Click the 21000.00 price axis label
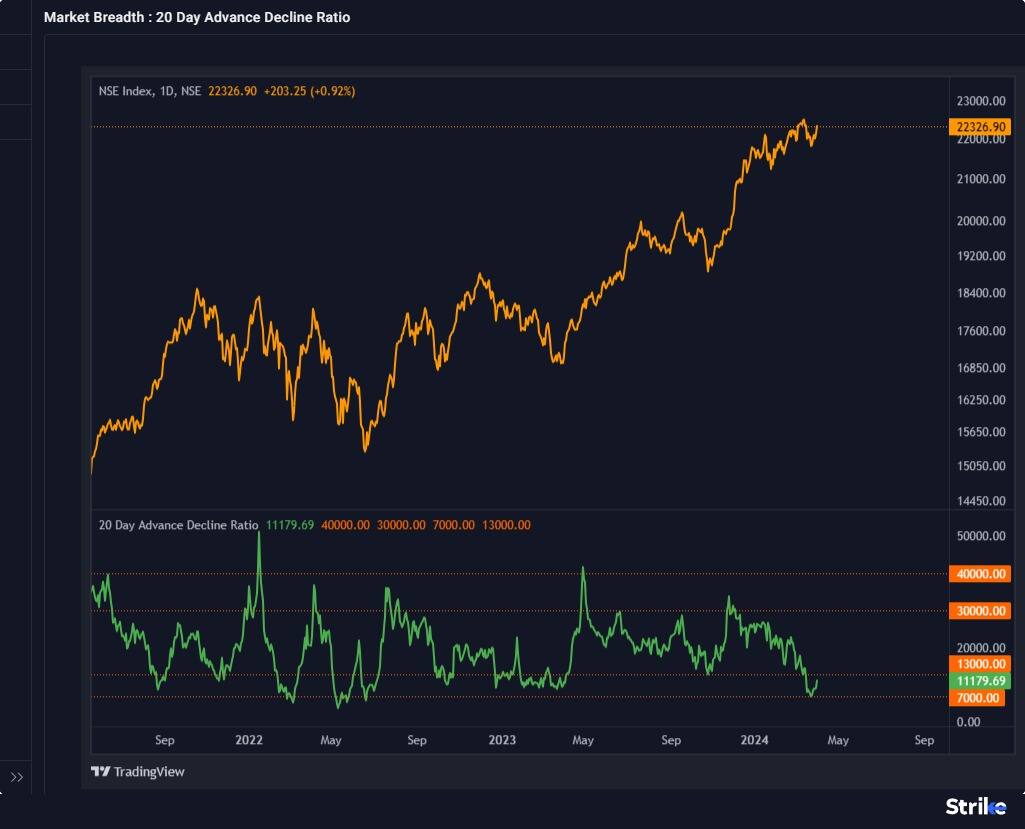The width and height of the screenshot is (1025, 829). (981, 179)
